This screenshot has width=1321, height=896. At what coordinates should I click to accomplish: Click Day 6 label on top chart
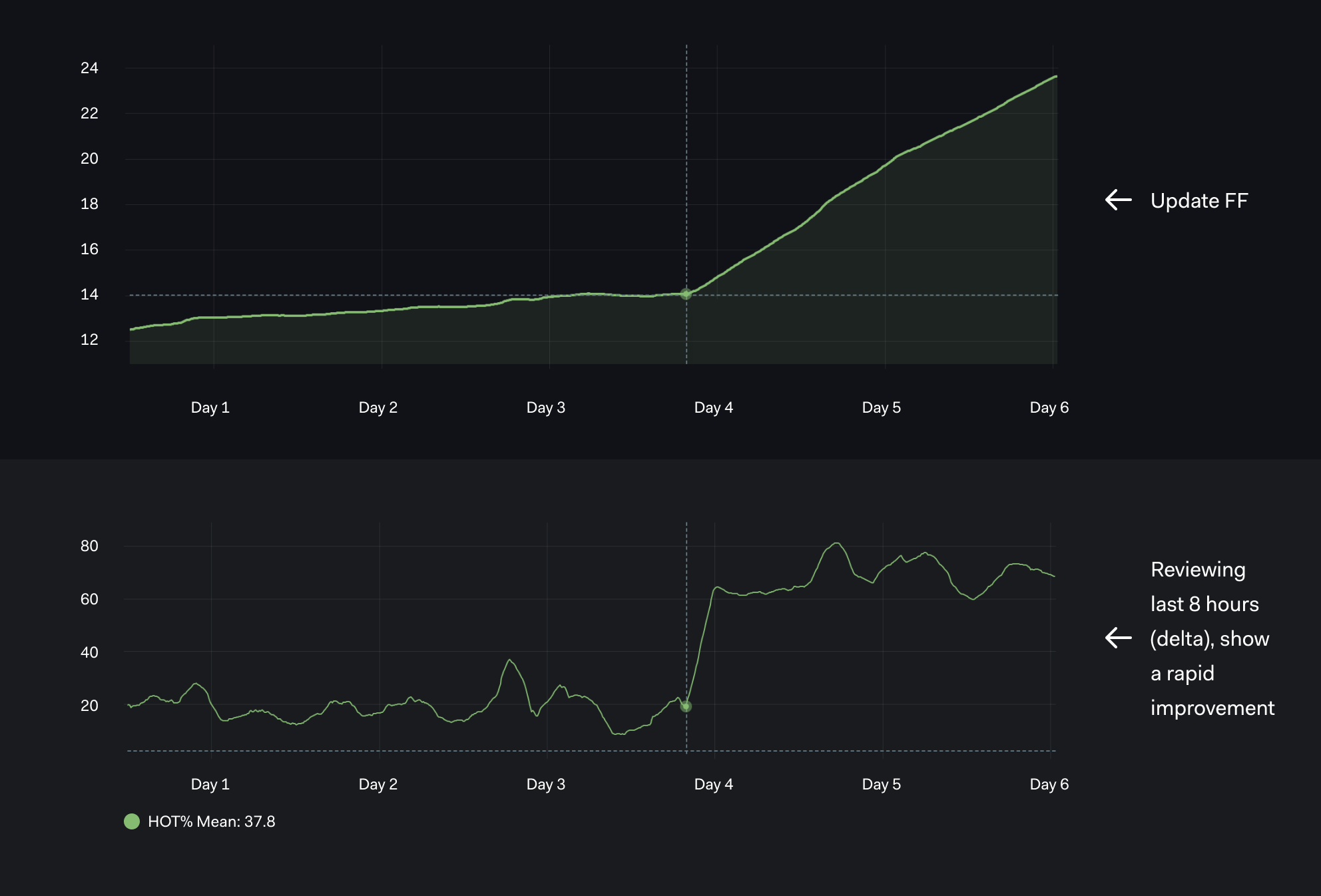[1049, 407]
